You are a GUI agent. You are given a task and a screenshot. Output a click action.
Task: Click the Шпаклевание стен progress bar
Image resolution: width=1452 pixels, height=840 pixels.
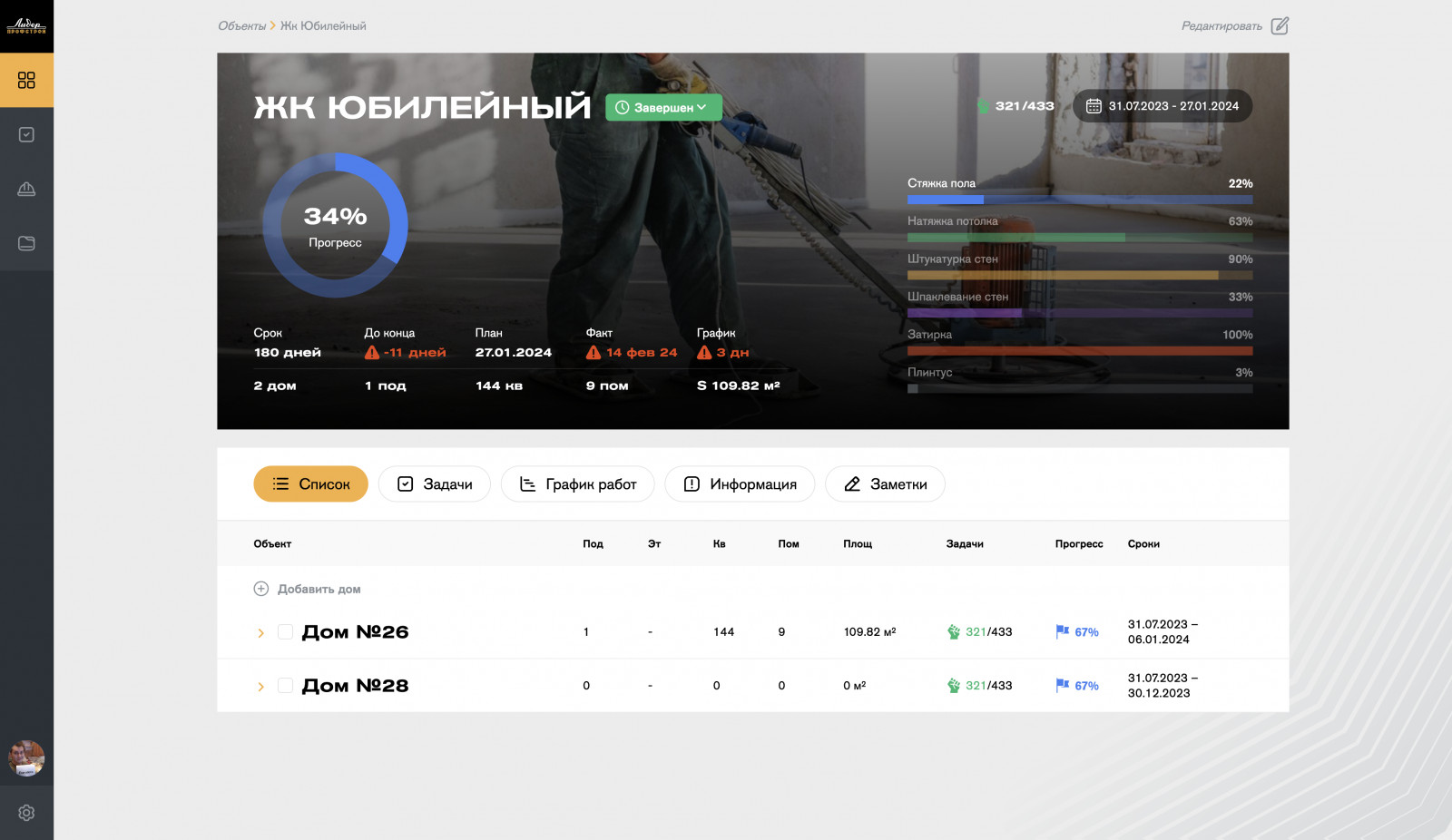tap(1080, 313)
